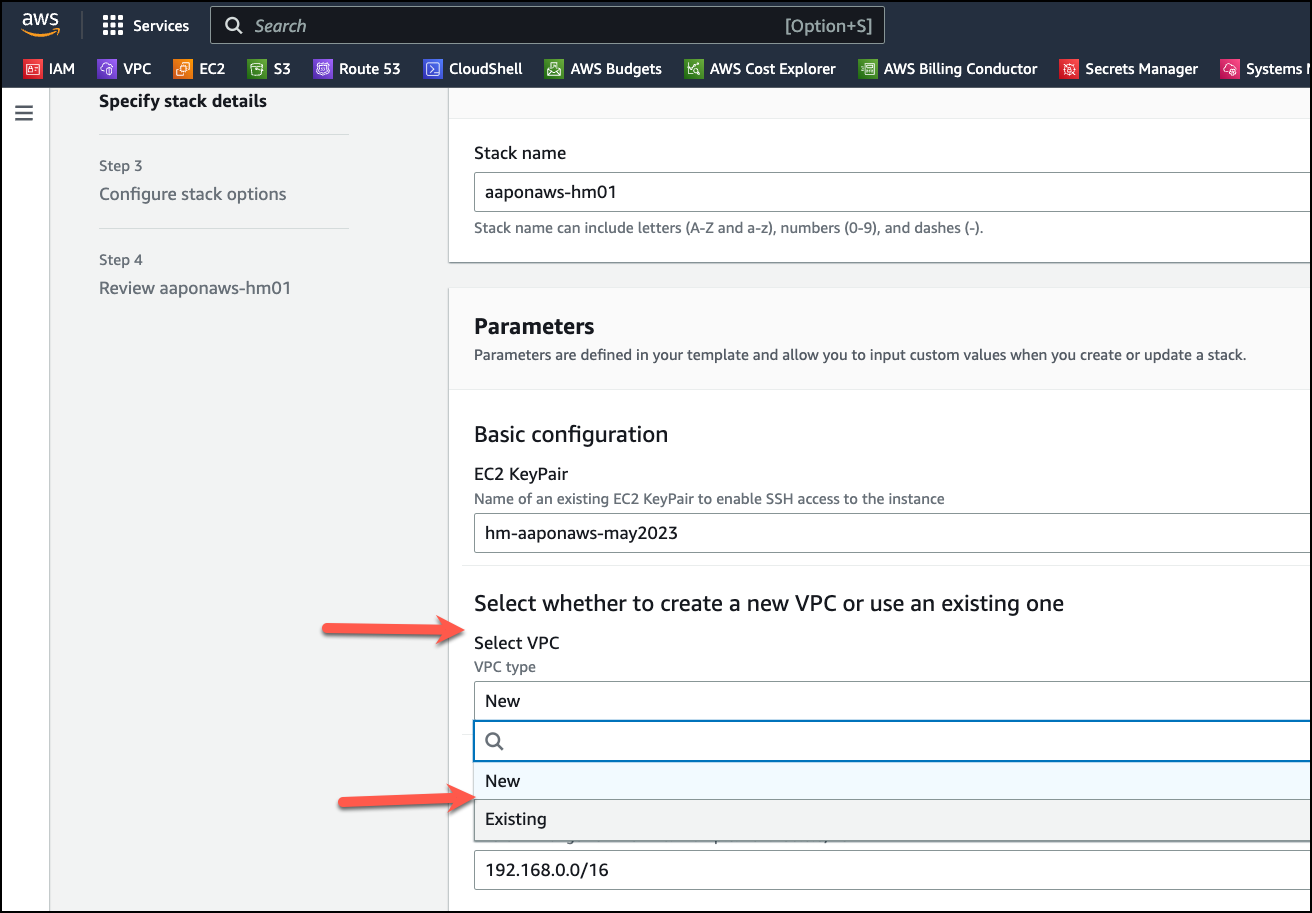Navigate to the Route 53 shortcut

pos(357,69)
